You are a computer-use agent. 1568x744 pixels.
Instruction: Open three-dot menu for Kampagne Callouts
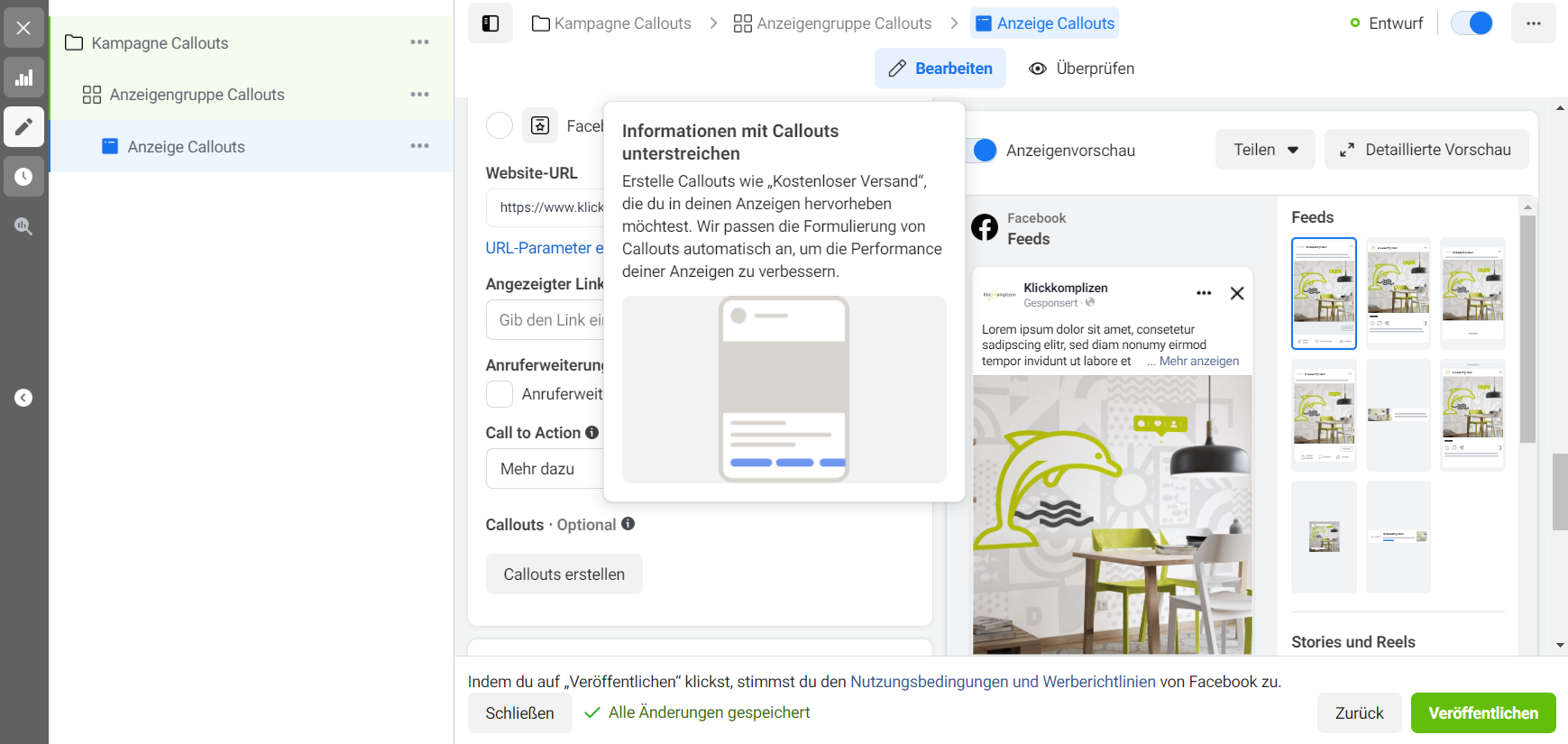pos(419,42)
